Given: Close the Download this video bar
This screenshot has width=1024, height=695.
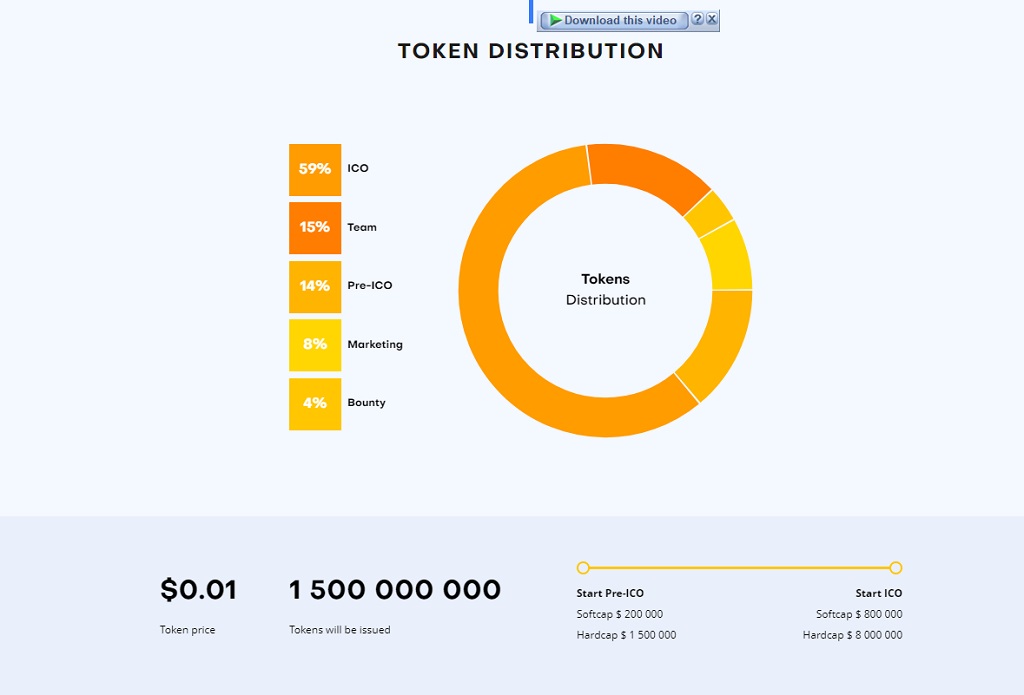Looking at the screenshot, I should (712, 19).
